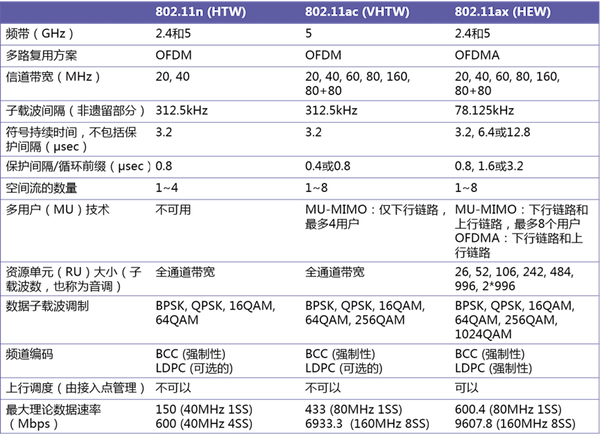
Task: Select the 信道带宽（MHz）row label
Action: click(53, 77)
